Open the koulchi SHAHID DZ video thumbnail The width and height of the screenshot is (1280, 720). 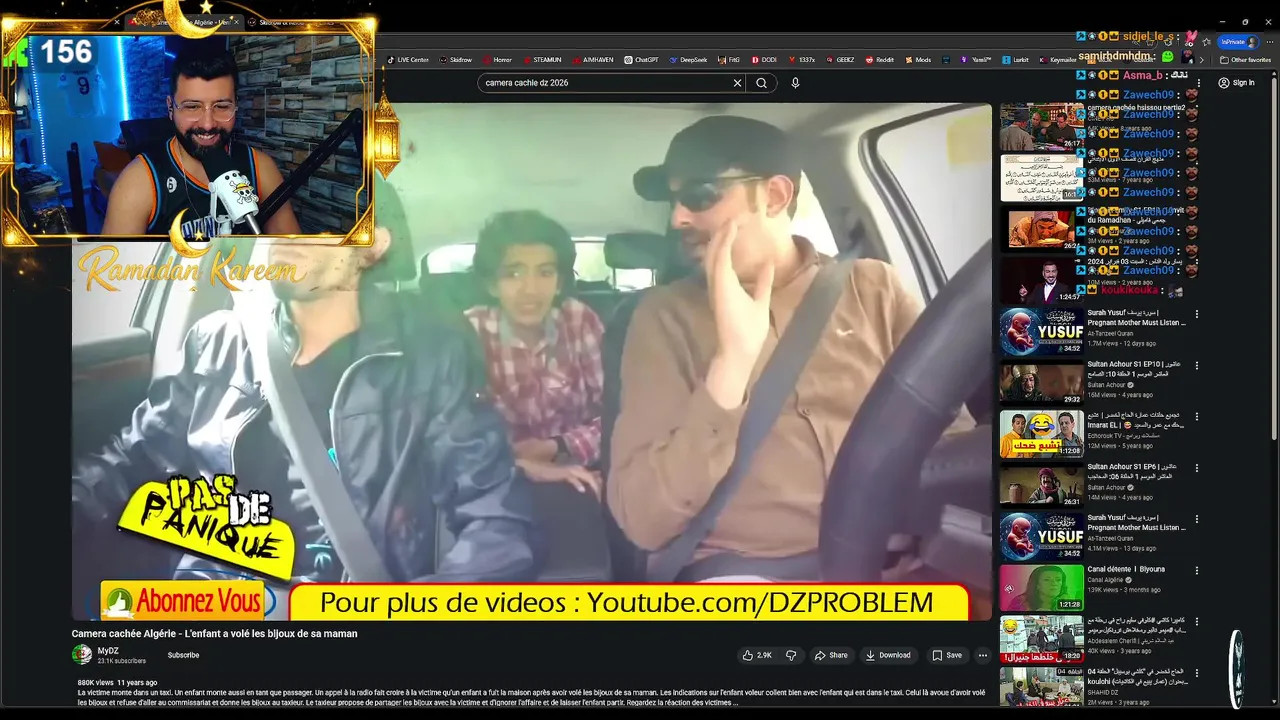pyautogui.click(x=1041, y=687)
